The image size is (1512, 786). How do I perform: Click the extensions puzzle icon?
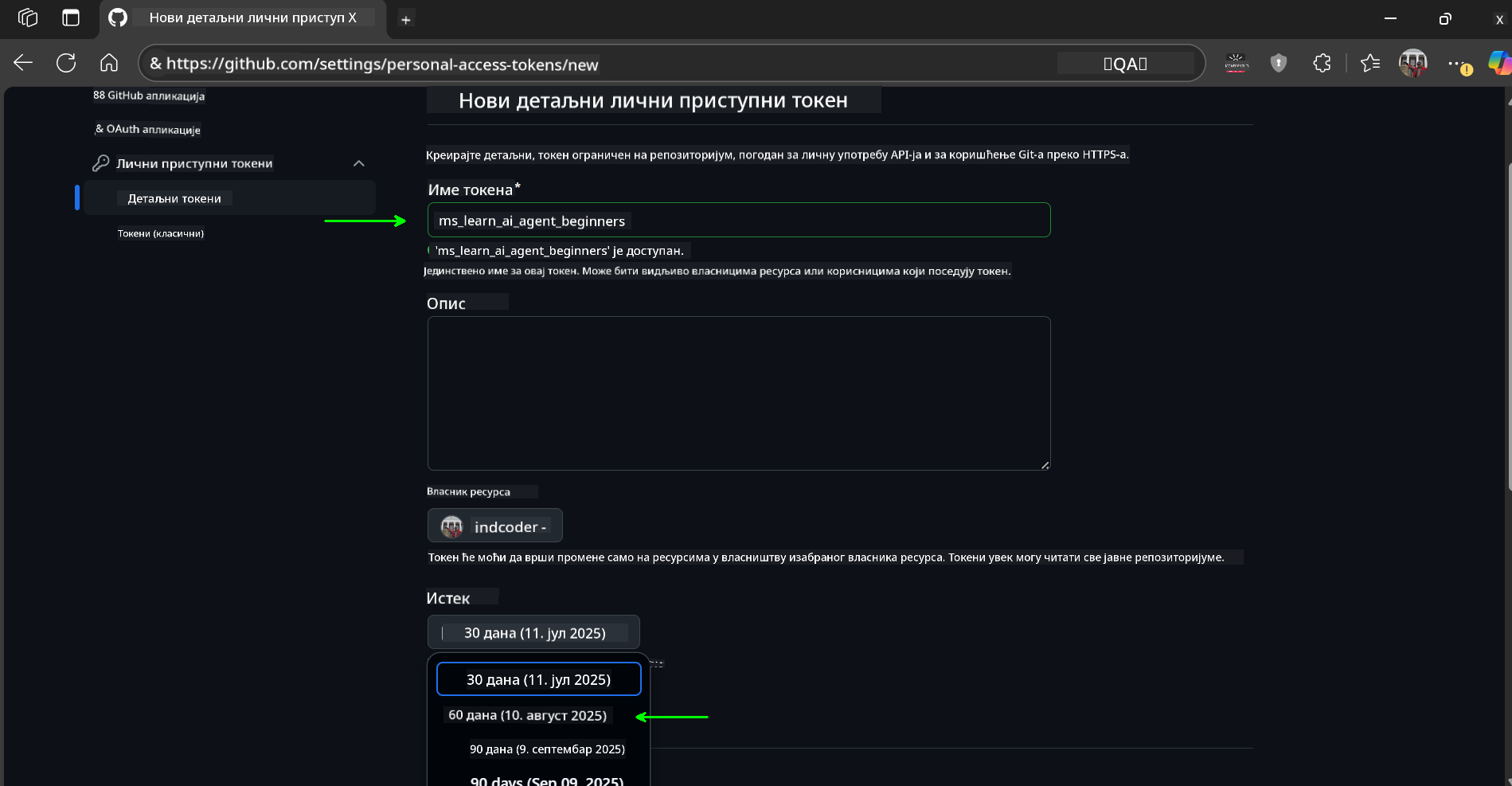[1323, 63]
